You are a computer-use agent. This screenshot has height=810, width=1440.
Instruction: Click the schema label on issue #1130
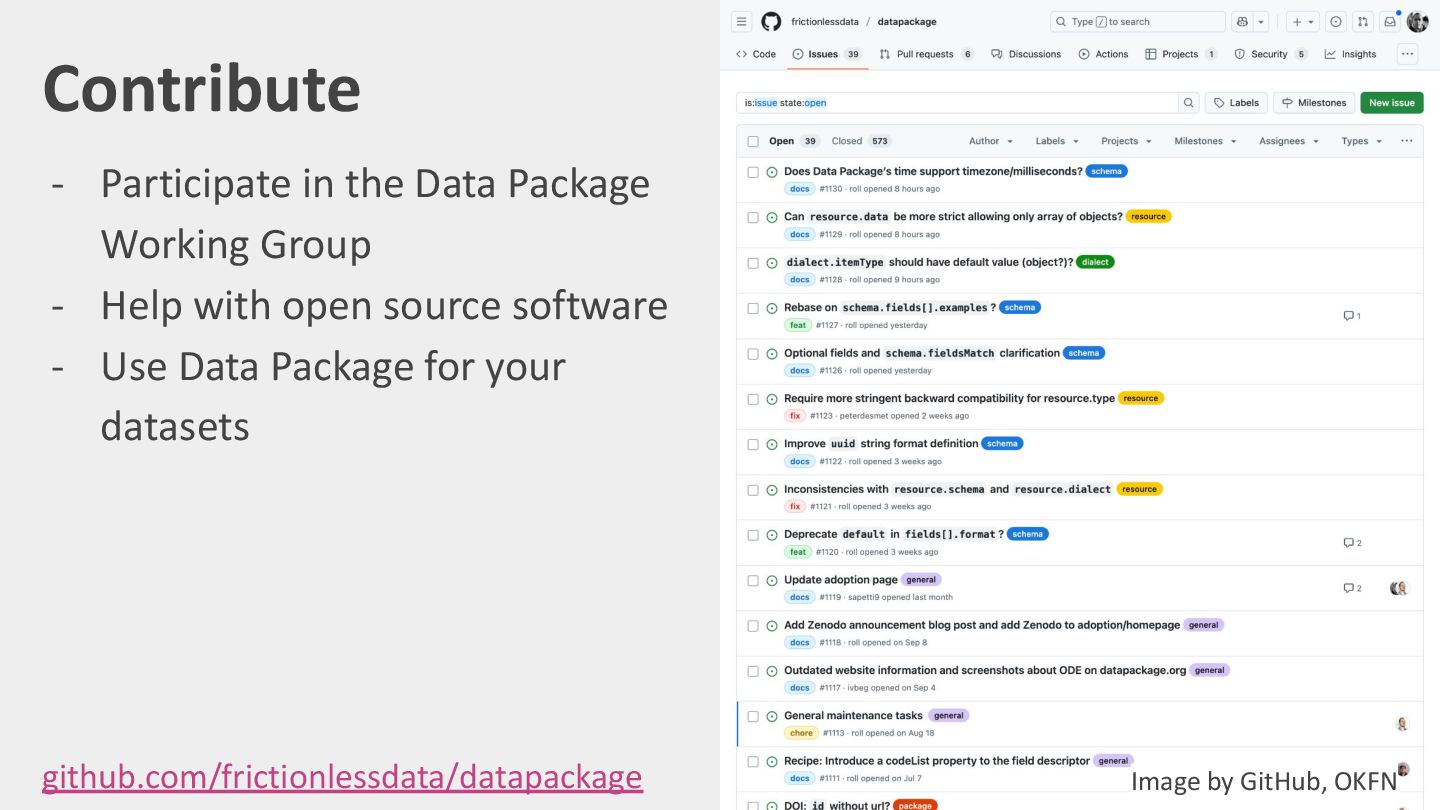coord(1106,171)
